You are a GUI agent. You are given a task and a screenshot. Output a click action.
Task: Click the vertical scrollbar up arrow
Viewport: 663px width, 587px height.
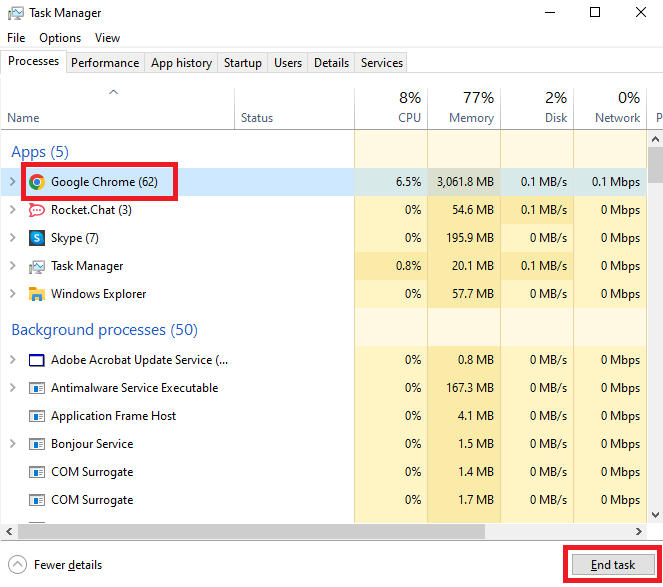pos(655,139)
